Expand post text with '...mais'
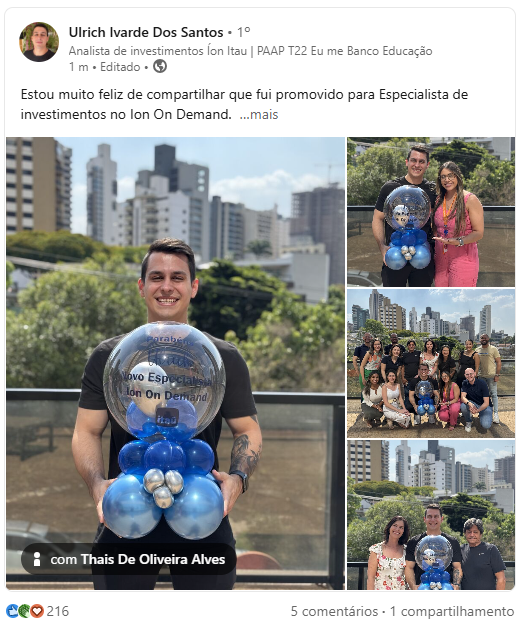Screen dimensions: 522x622 pyautogui.click(x=259, y=115)
